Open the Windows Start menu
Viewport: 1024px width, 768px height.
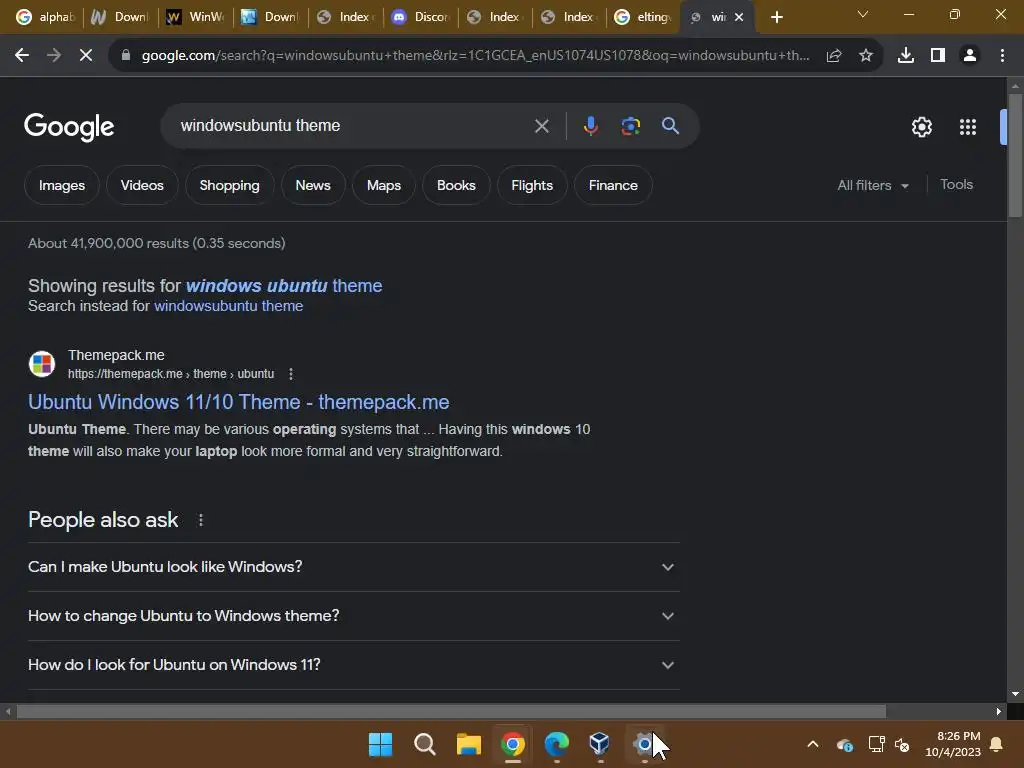coord(381,744)
